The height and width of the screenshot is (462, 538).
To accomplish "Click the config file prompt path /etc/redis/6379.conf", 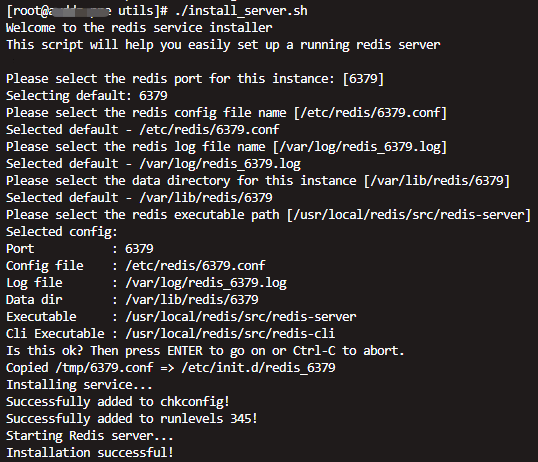I will 371,113.
